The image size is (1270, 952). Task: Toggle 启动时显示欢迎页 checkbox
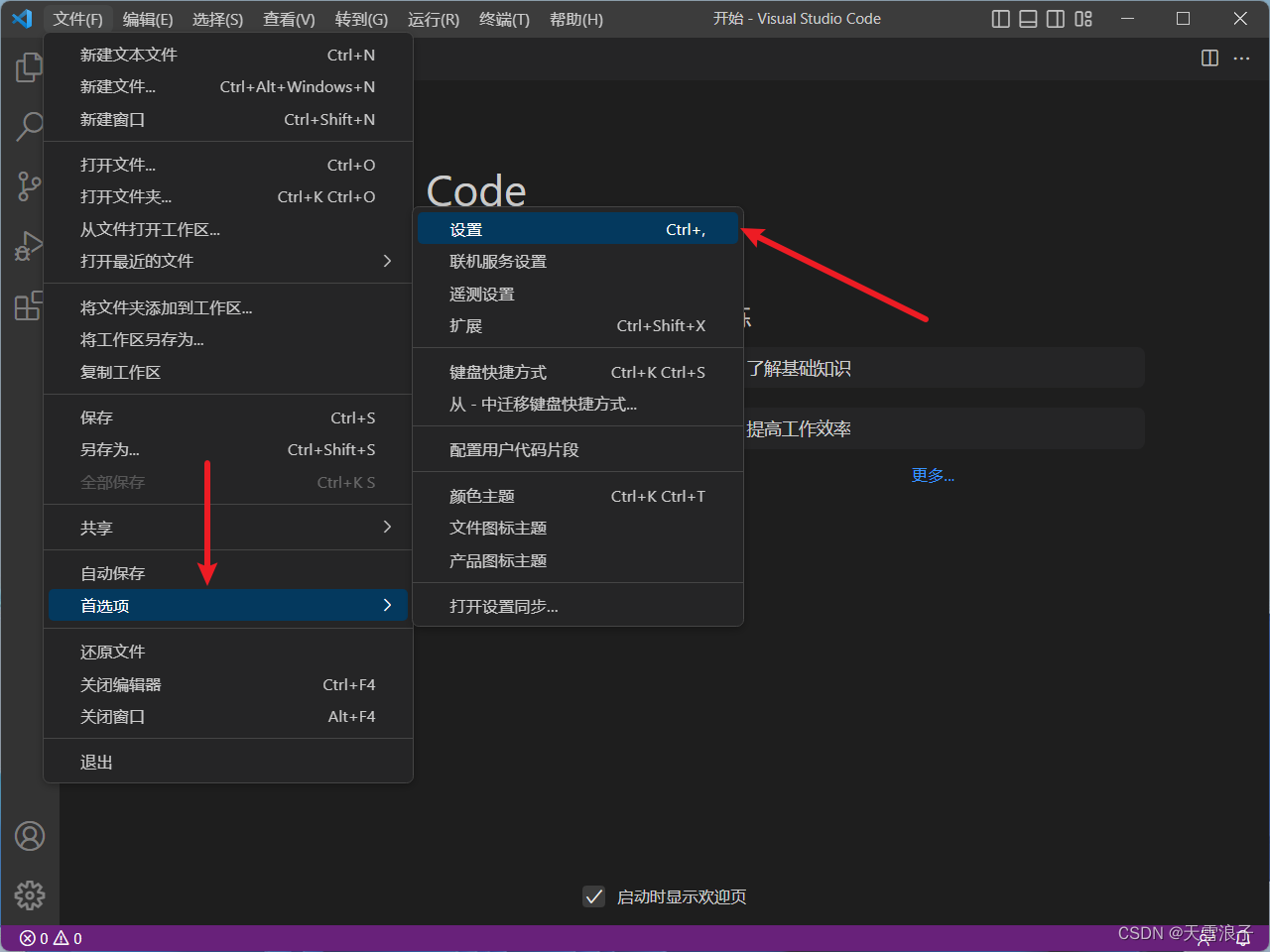pos(593,896)
